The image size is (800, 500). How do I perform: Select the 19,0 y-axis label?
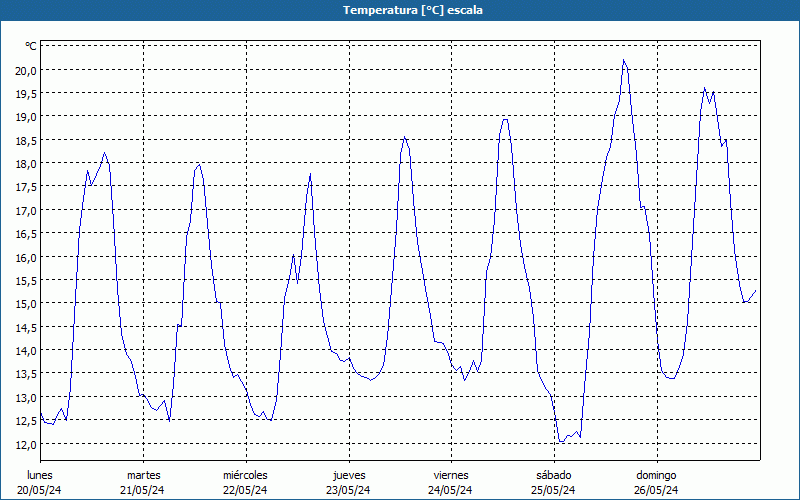click(x=26, y=117)
